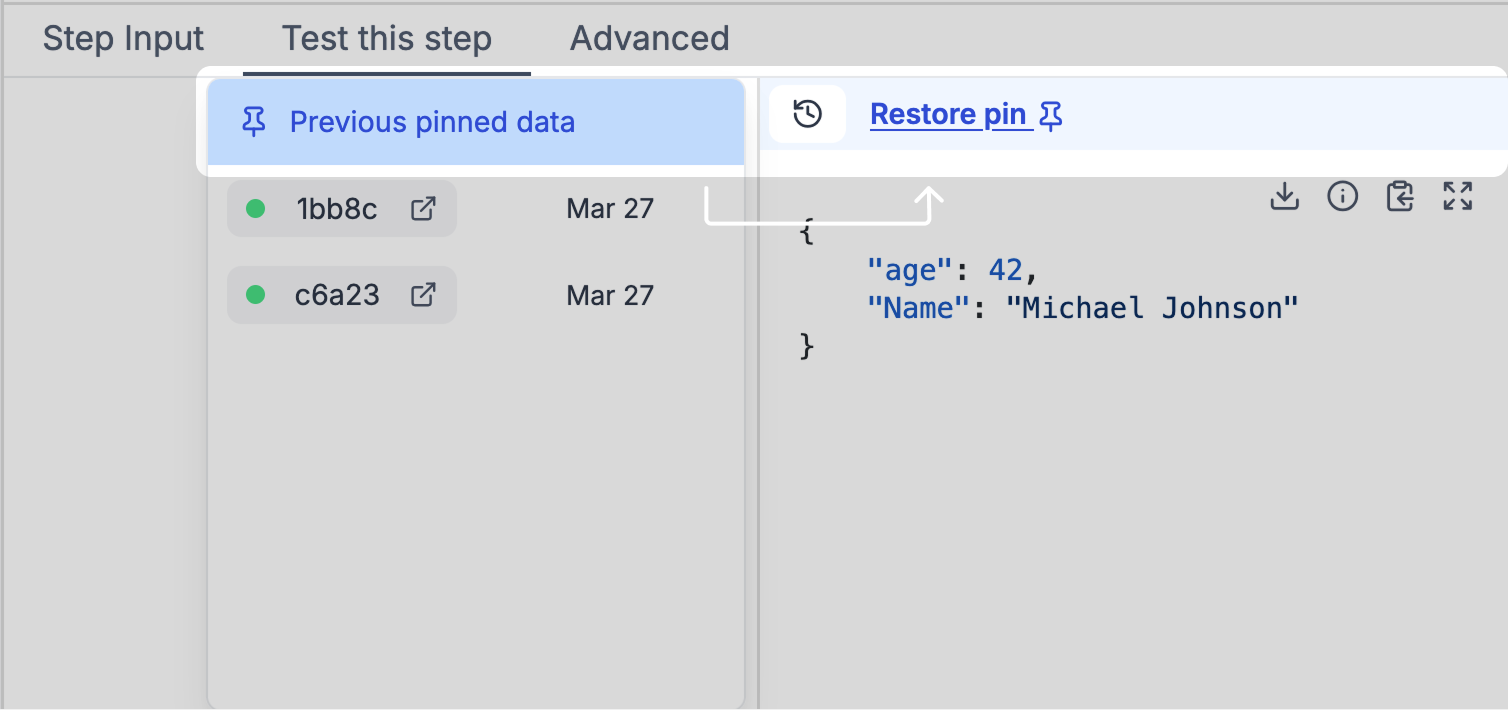Open the Advanced tab
This screenshot has width=1508, height=710.
650,39
